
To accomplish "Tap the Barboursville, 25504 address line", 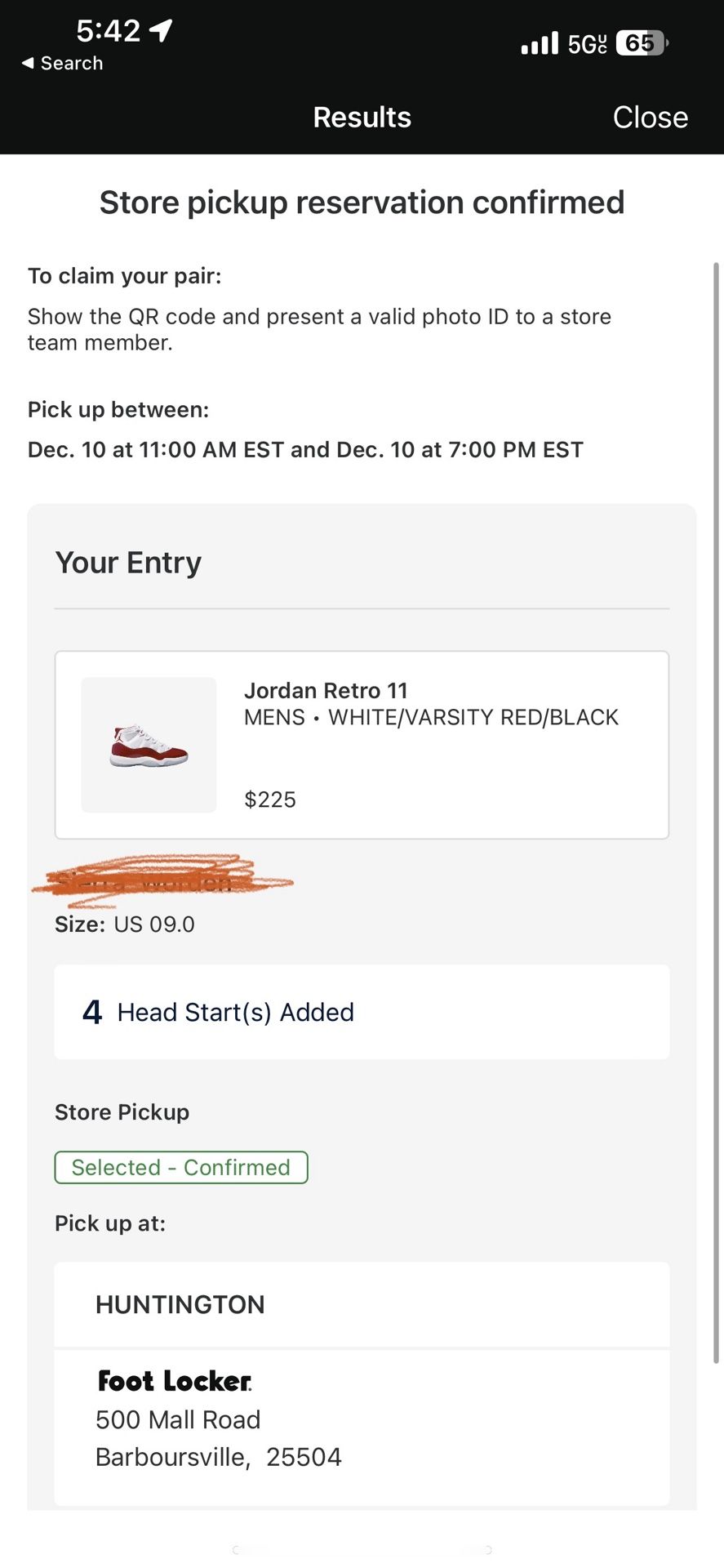I will tap(219, 1458).
